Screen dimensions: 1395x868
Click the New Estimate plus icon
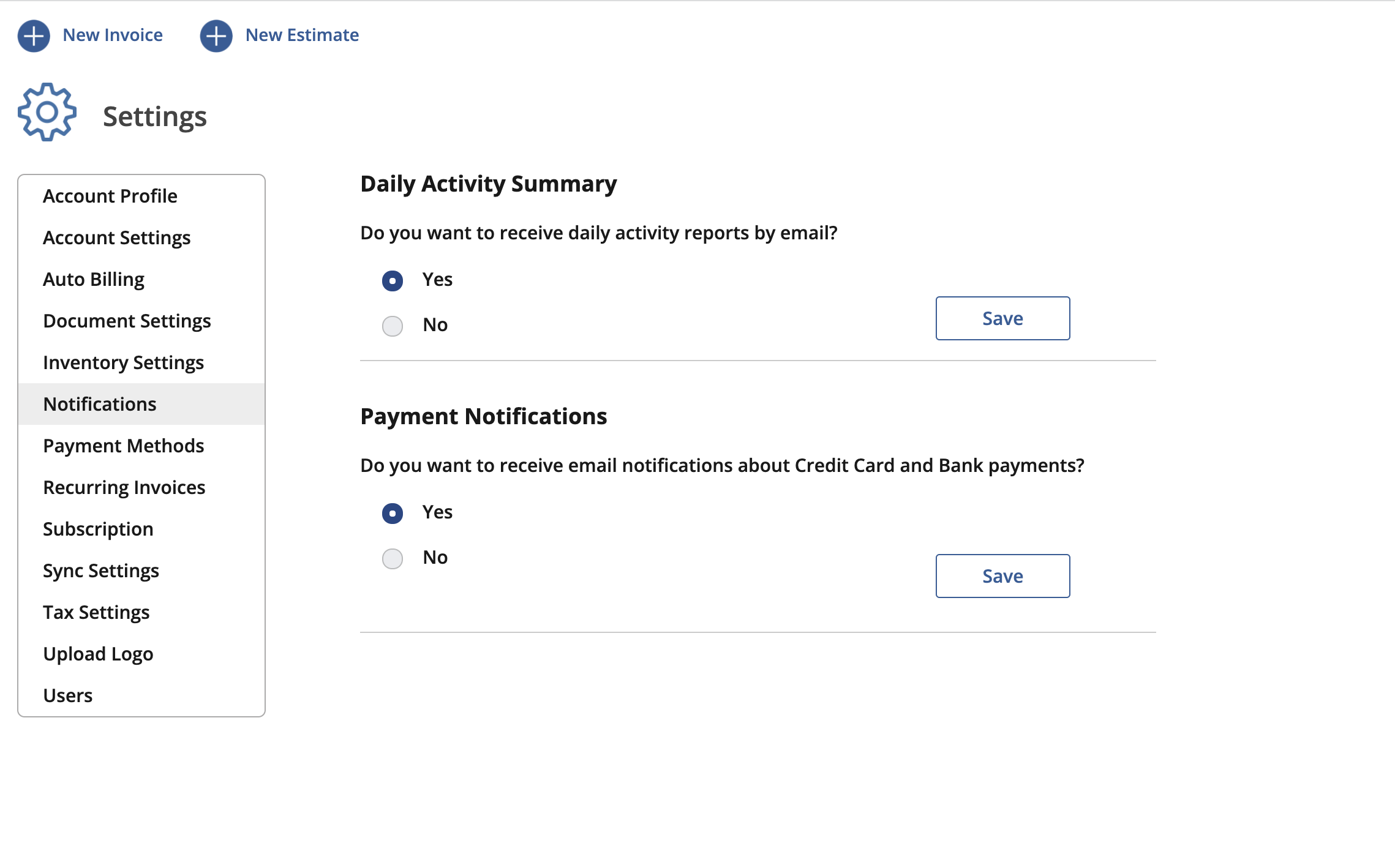tap(216, 37)
